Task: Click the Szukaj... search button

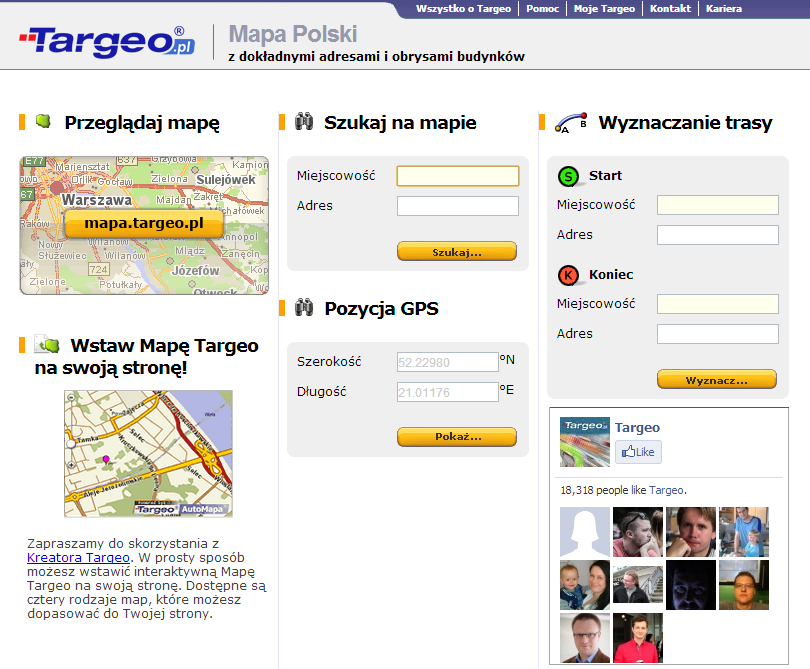Action: click(457, 252)
